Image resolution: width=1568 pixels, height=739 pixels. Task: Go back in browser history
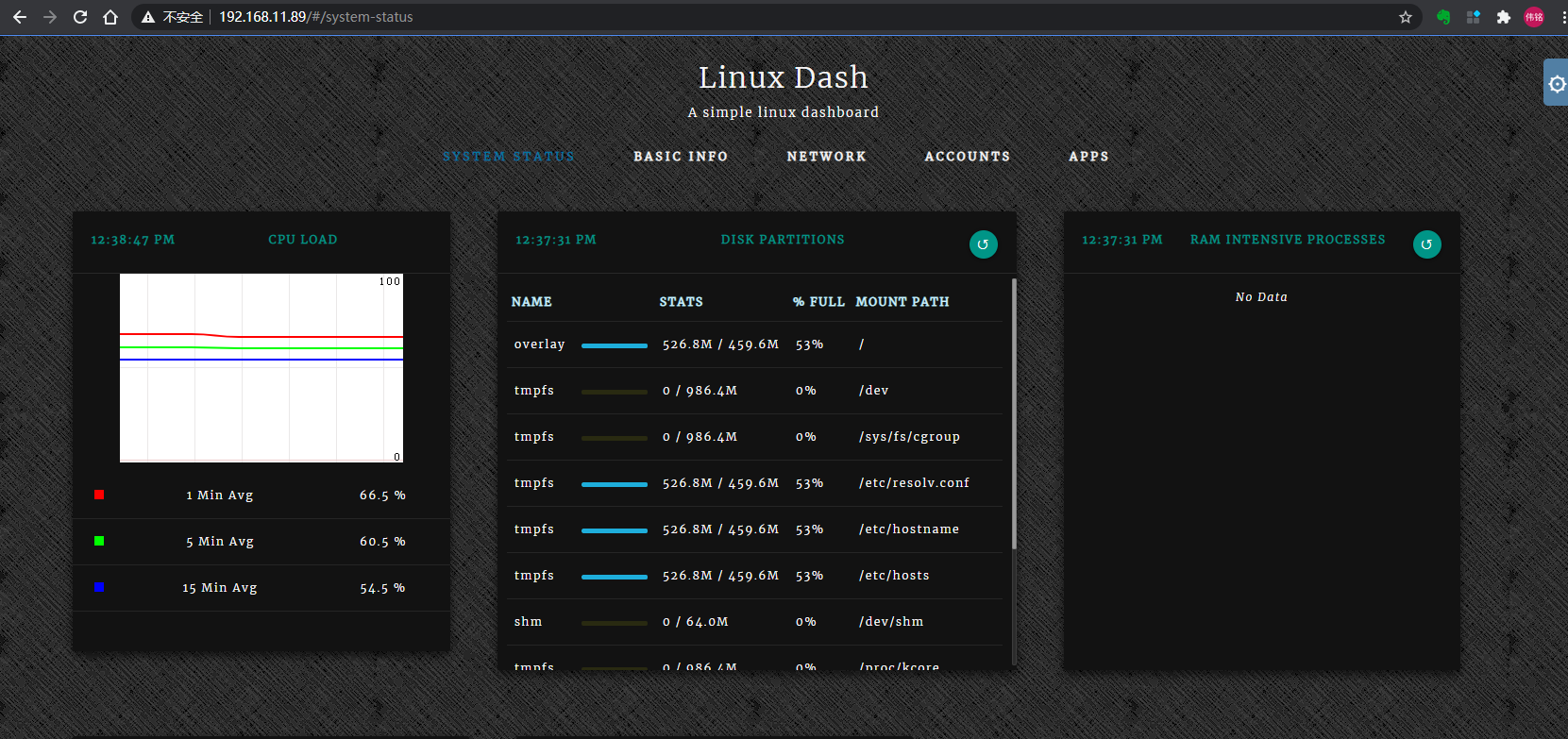pyautogui.click(x=20, y=17)
